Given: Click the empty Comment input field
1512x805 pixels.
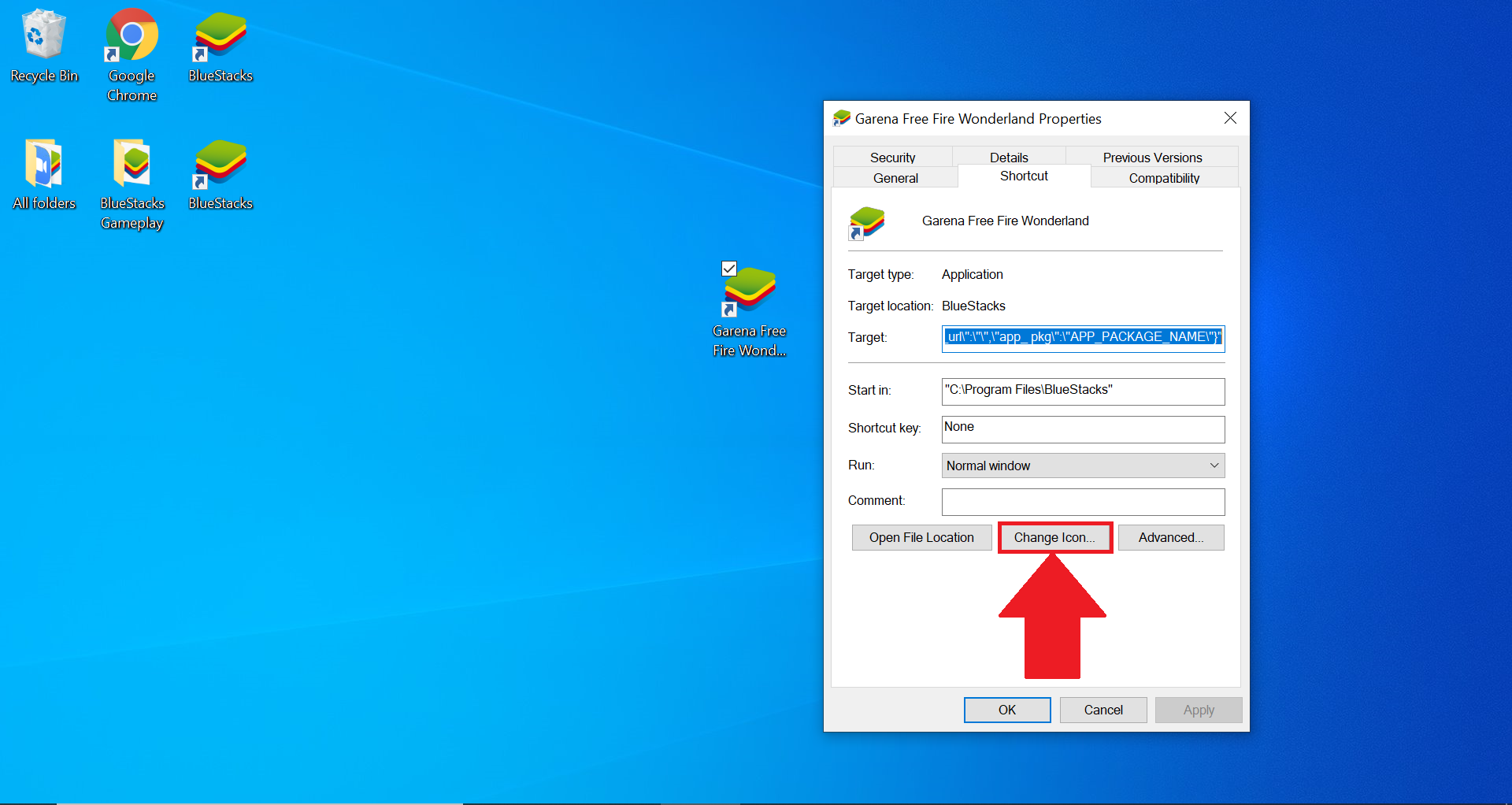Looking at the screenshot, I should 1083,501.
